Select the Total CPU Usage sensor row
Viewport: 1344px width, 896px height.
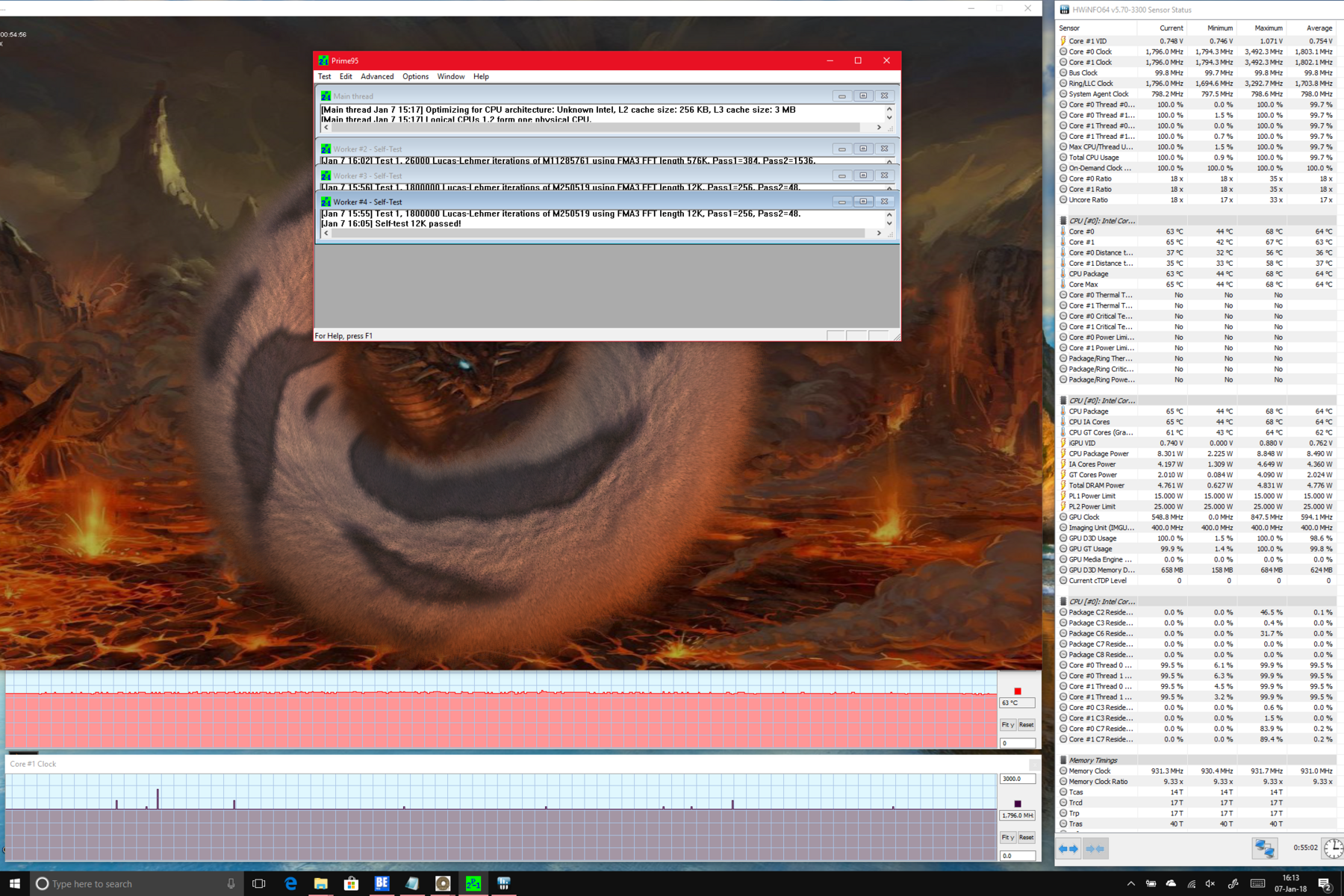click(x=1198, y=158)
